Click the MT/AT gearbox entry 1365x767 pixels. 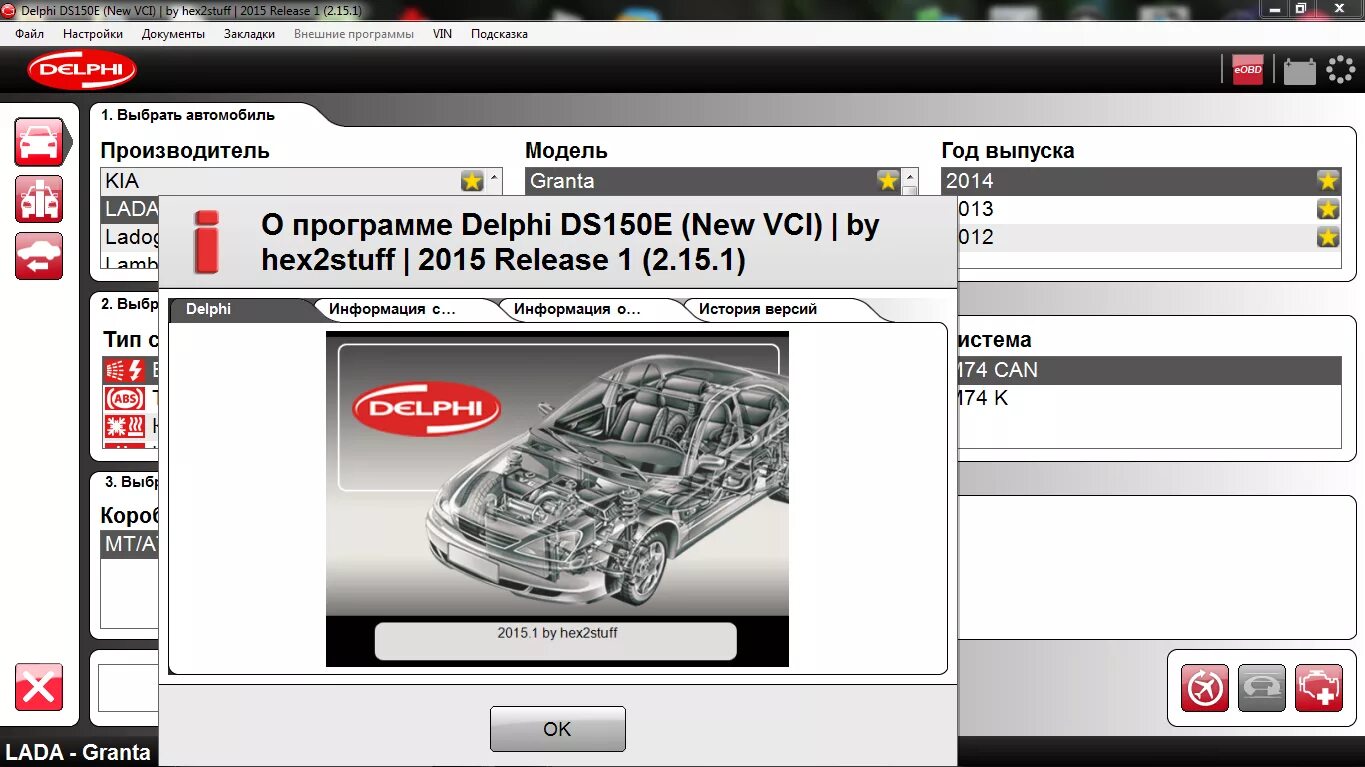(130, 544)
